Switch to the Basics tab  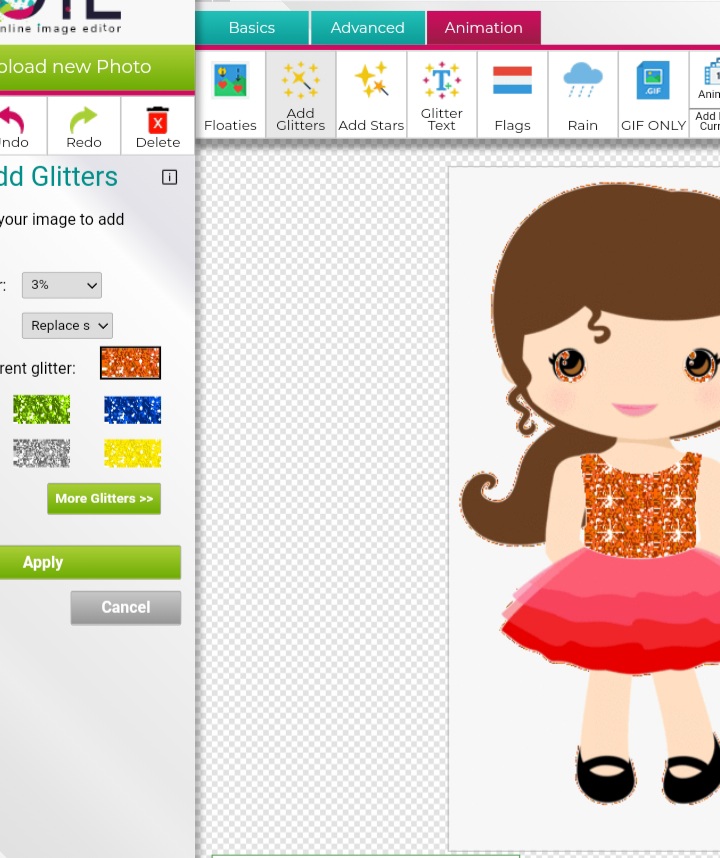pyautogui.click(x=252, y=28)
